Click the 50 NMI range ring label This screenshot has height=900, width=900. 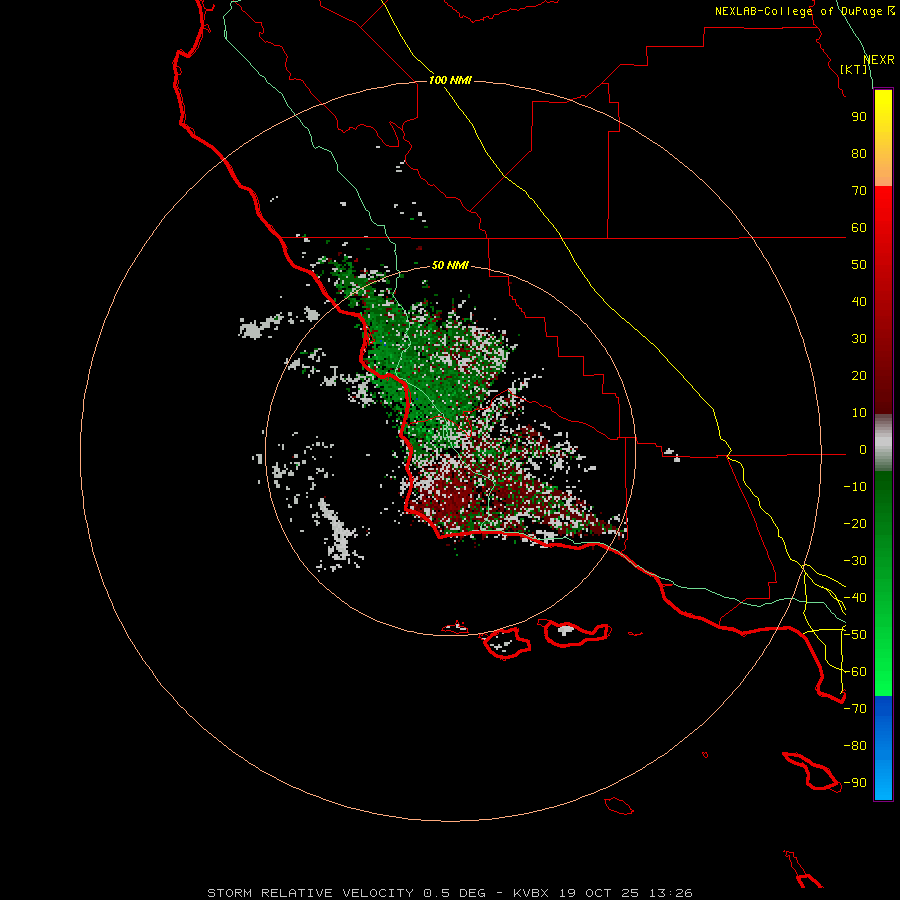click(x=450, y=265)
